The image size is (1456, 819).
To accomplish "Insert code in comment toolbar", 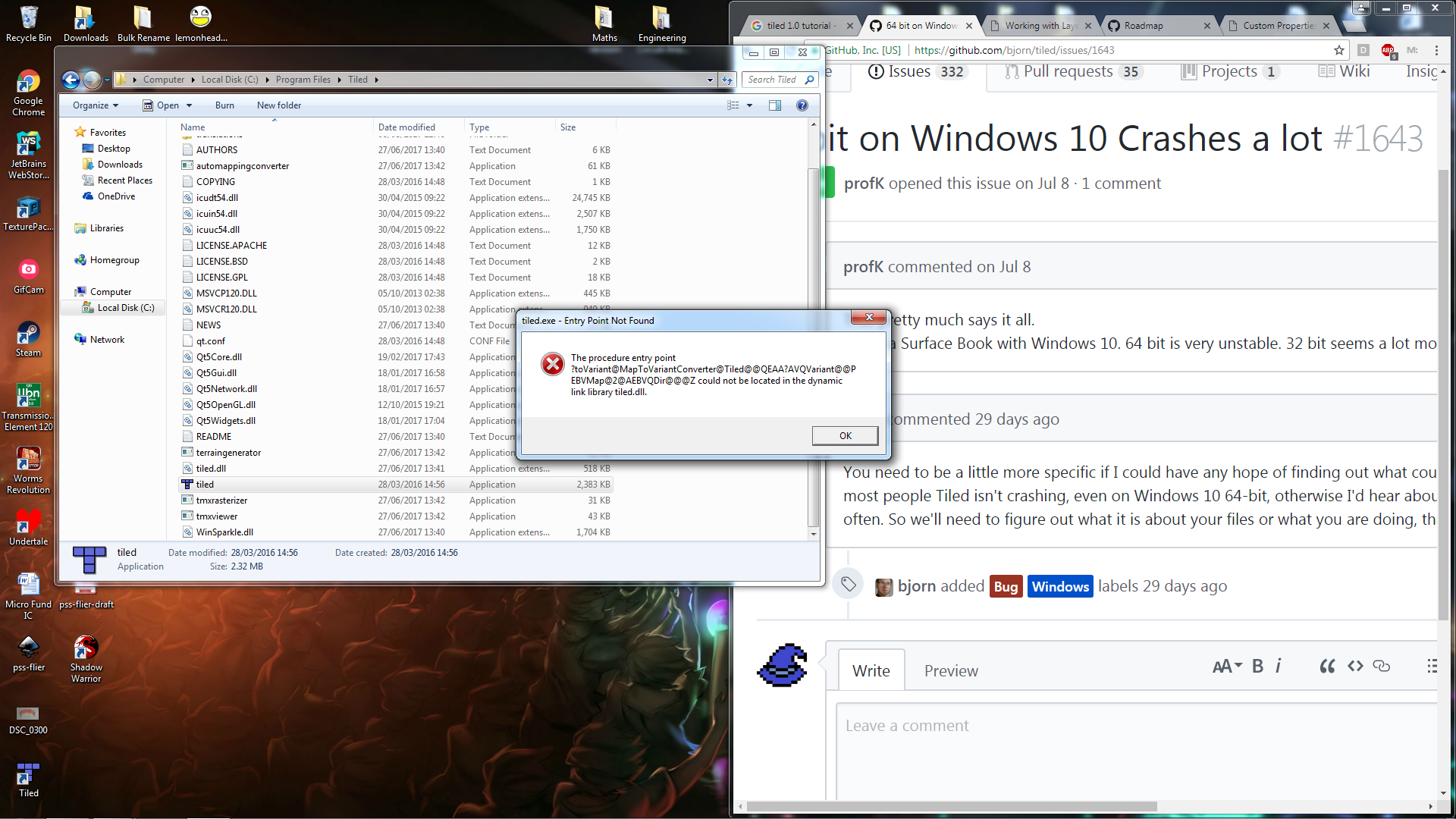I will [1355, 666].
